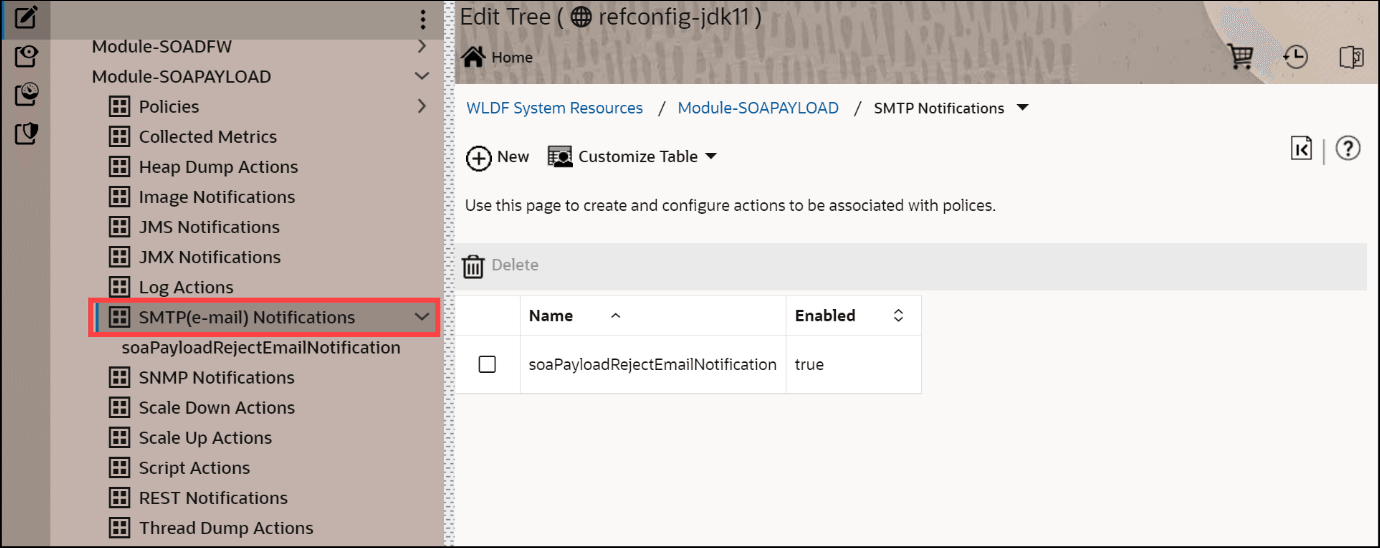Open the Monitoring Tree perspective icon
The width and height of the screenshot is (1380, 548).
(27, 94)
